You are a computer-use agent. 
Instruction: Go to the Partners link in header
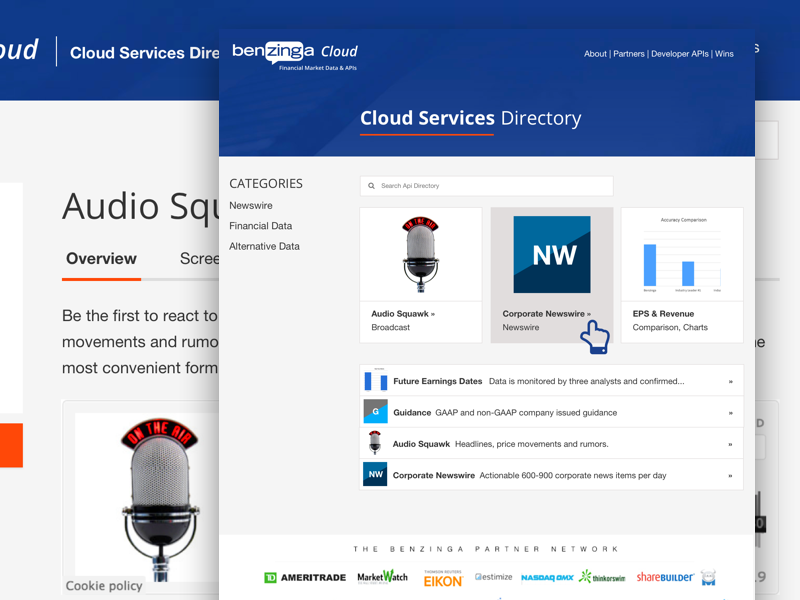pyautogui.click(x=628, y=54)
